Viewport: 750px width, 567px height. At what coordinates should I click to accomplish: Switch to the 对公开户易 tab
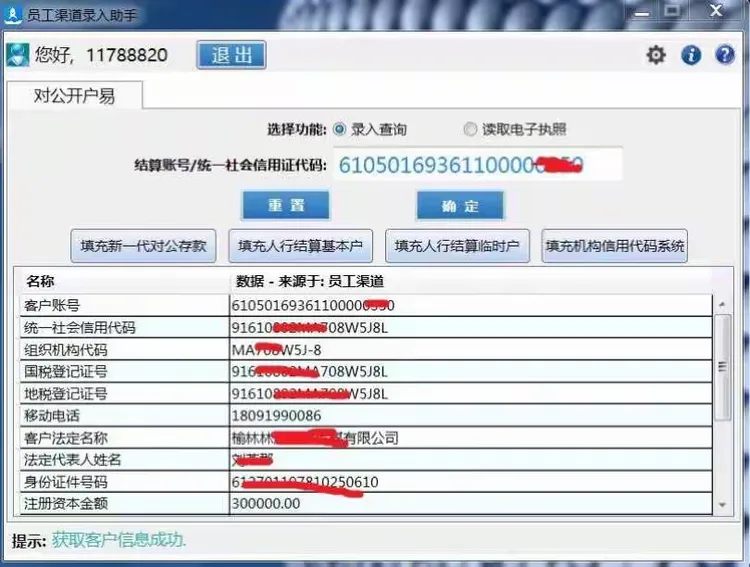pos(74,95)
